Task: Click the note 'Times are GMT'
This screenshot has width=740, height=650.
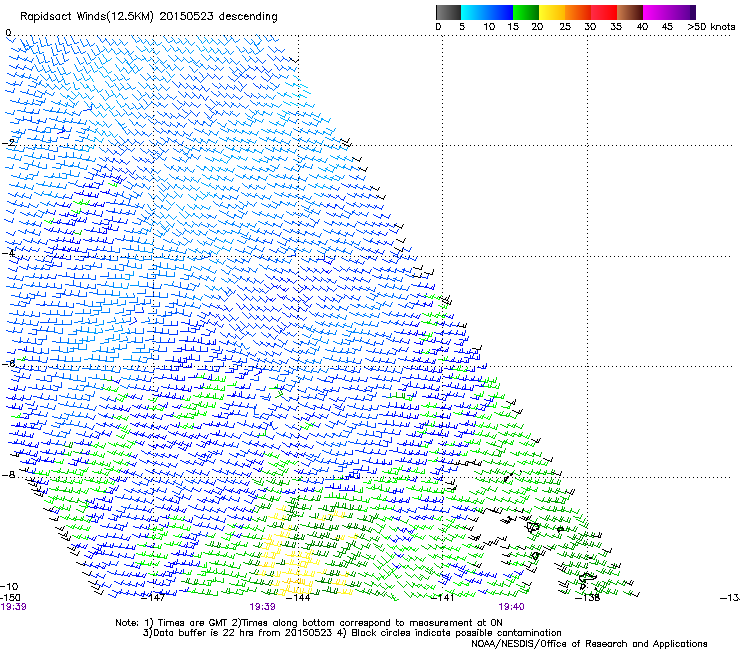Action: [195, 623]
